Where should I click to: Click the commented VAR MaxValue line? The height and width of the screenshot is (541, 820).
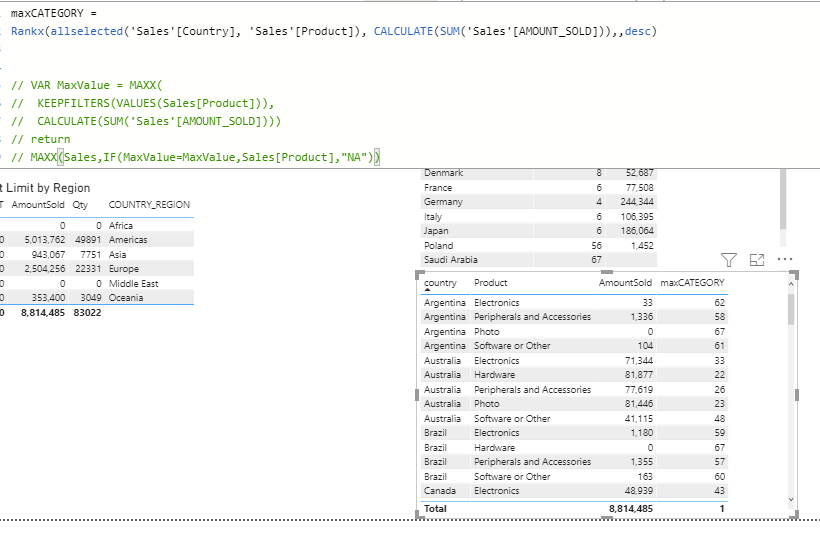tap(87, 85)
